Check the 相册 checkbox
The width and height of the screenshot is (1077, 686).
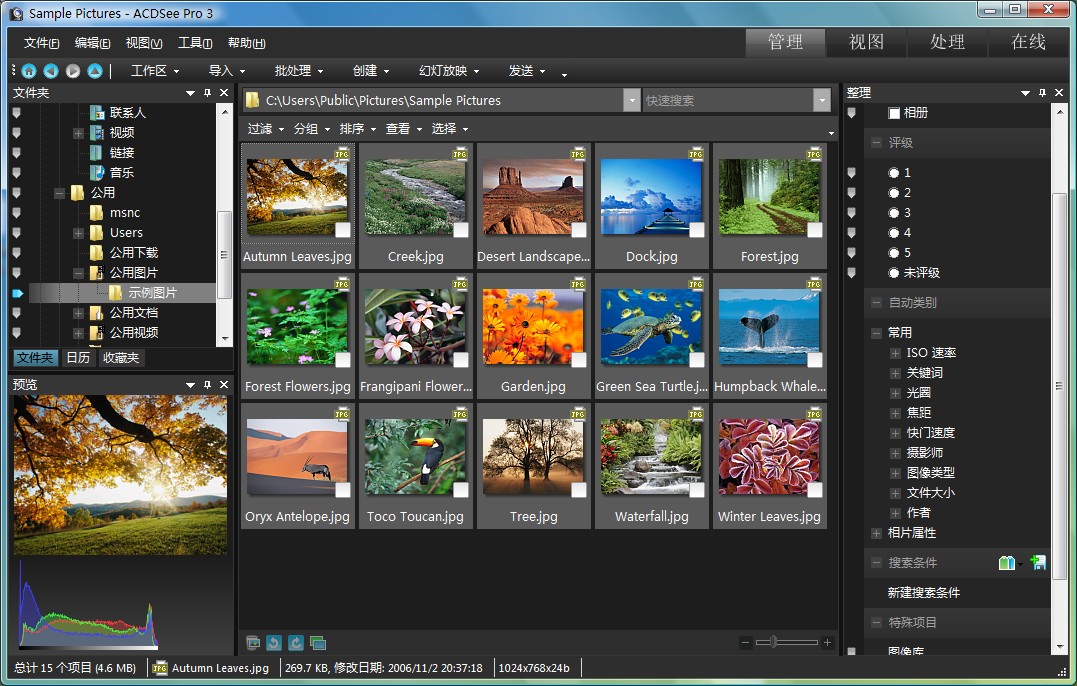(x=894, y=113)
